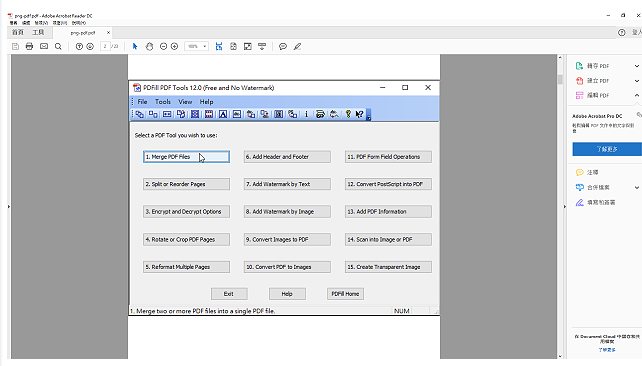Expand the 建立 PDF chevron
The width and height of the screenshot is (642, 366).
637,81
